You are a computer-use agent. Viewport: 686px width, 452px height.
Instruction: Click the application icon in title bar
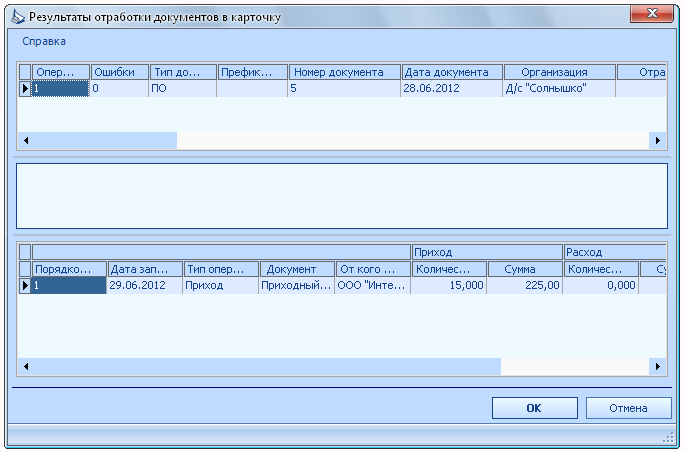coord(18,17)
